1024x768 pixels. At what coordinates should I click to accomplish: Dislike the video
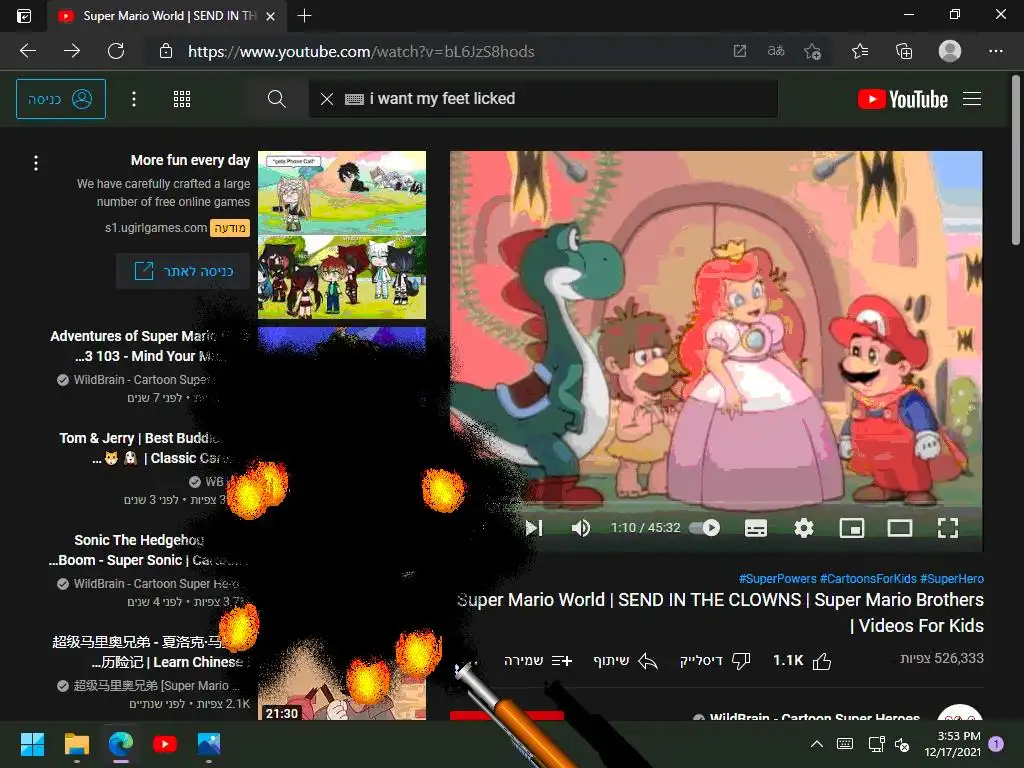715,661
